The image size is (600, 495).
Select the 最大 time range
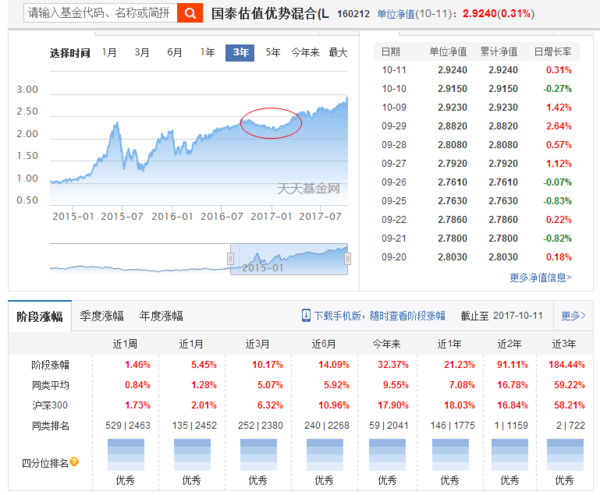pos(338,52)
